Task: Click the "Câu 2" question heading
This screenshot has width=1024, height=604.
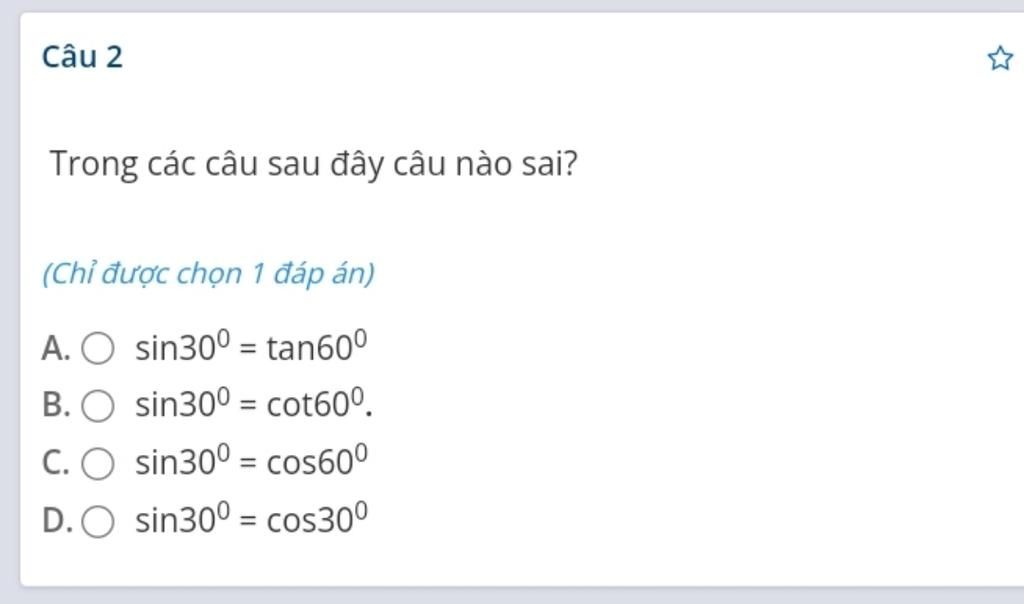Action: tap(82, 57)
